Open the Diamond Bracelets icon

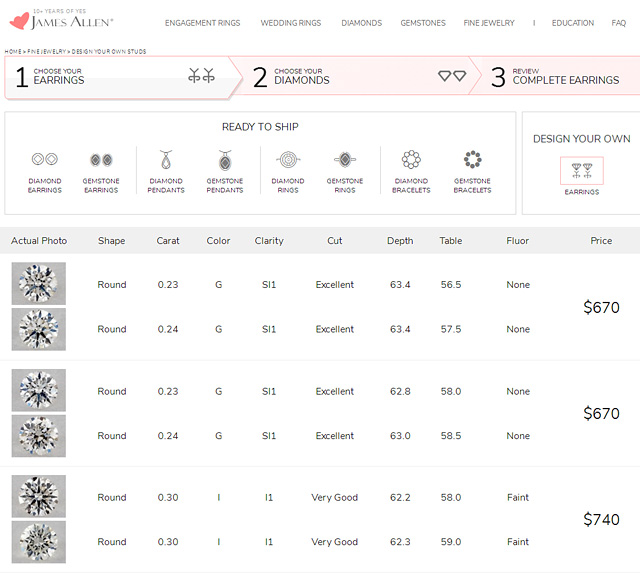pos(411,160)
